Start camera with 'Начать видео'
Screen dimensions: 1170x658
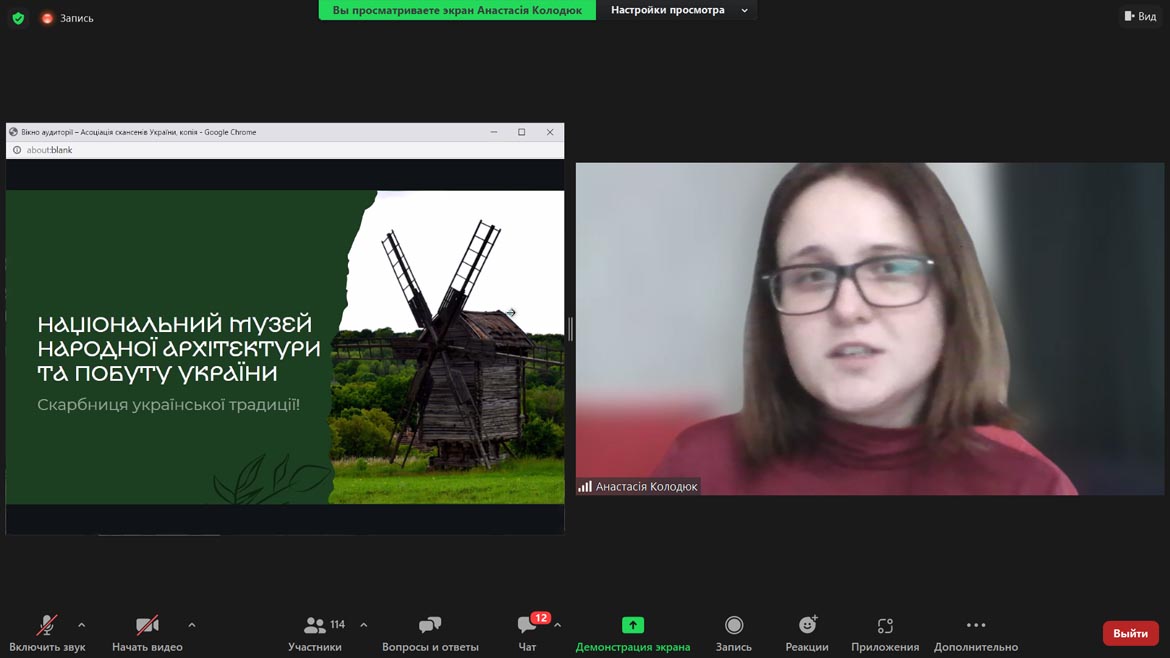[147, 633]
